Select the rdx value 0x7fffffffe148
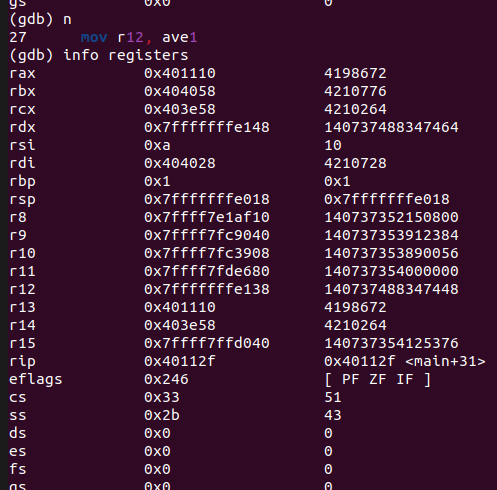This screenshot has height=490, width=497. pyautogui.click(x=207, y=127)
